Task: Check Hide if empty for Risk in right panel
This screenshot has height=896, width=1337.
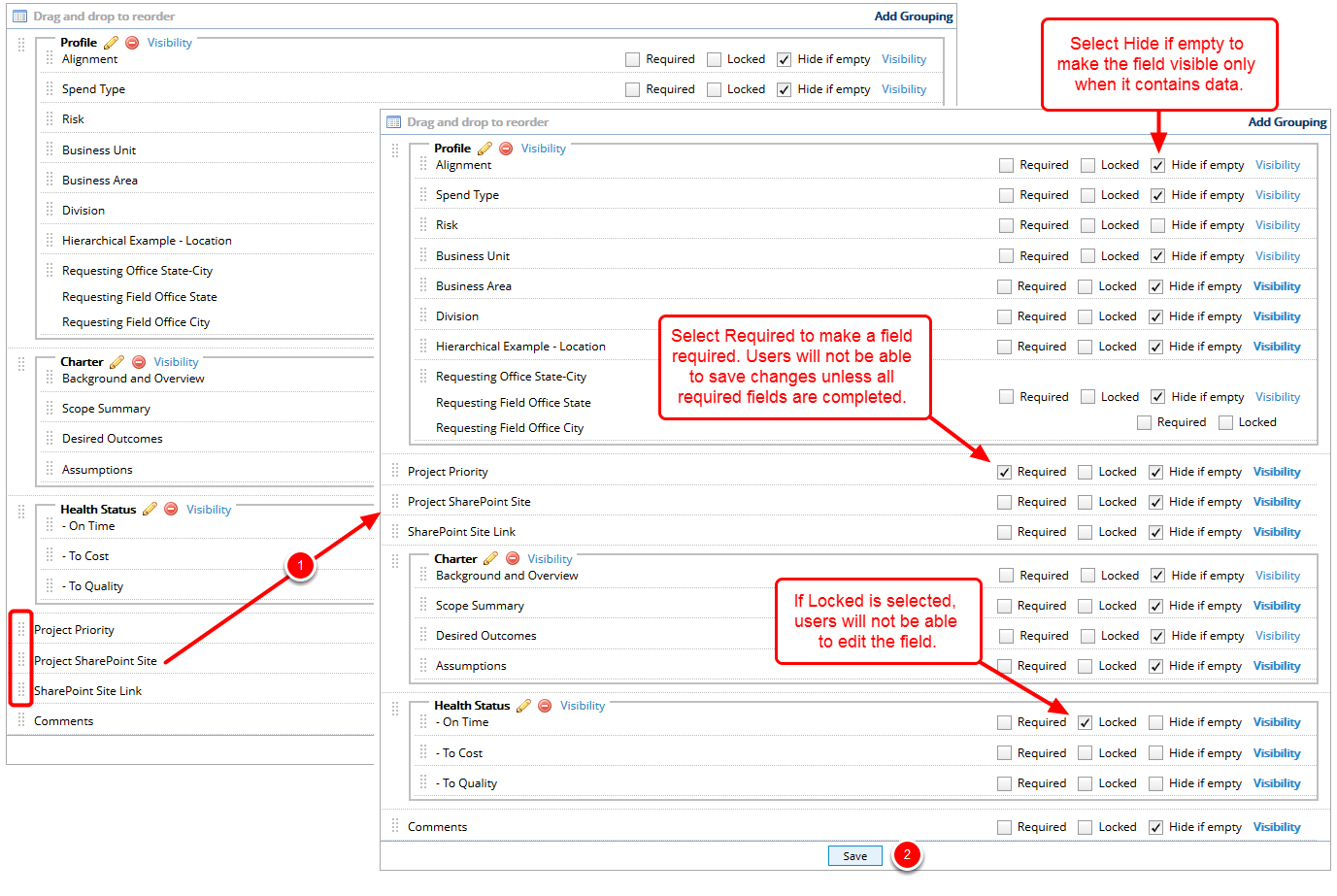Action: coord(1158,225)
